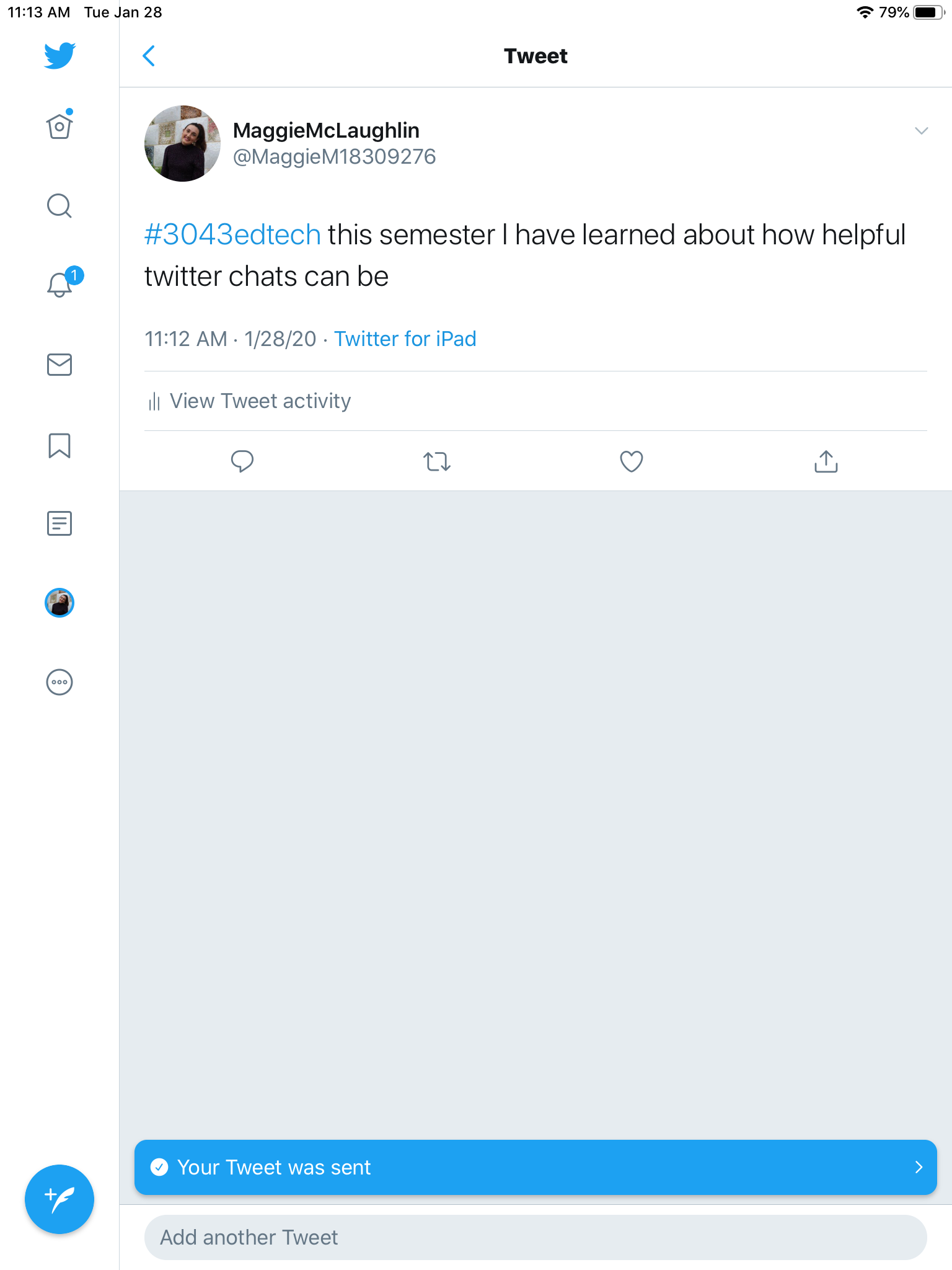
Task: Like the tweet with the heart
Action: click(632, 461)
